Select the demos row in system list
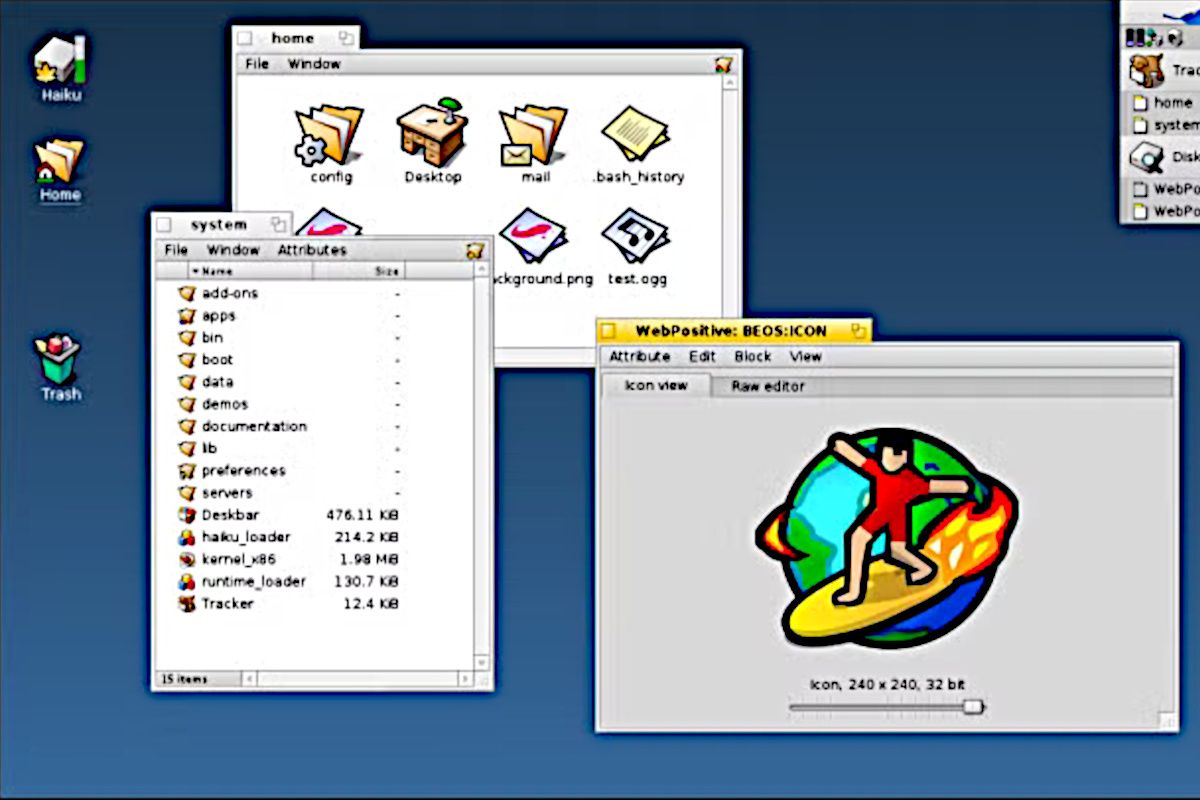The width and height of the screenshot is (1200, 800). click(290, 404)
